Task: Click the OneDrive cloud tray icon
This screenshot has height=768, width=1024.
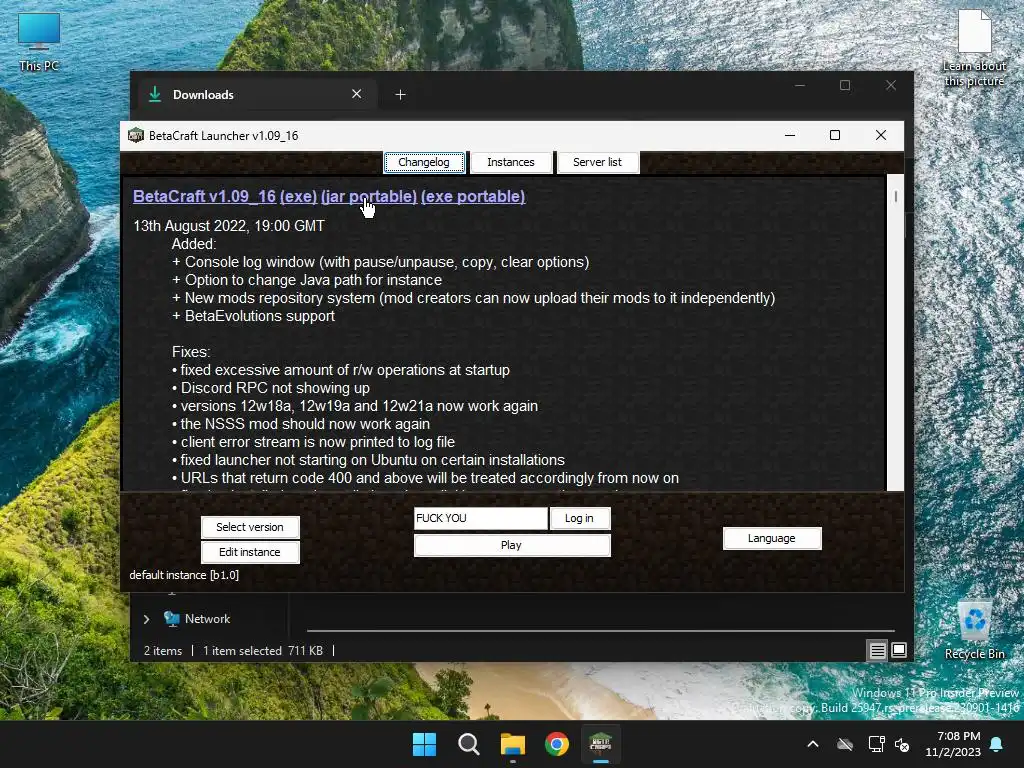Action: [845, 744]
